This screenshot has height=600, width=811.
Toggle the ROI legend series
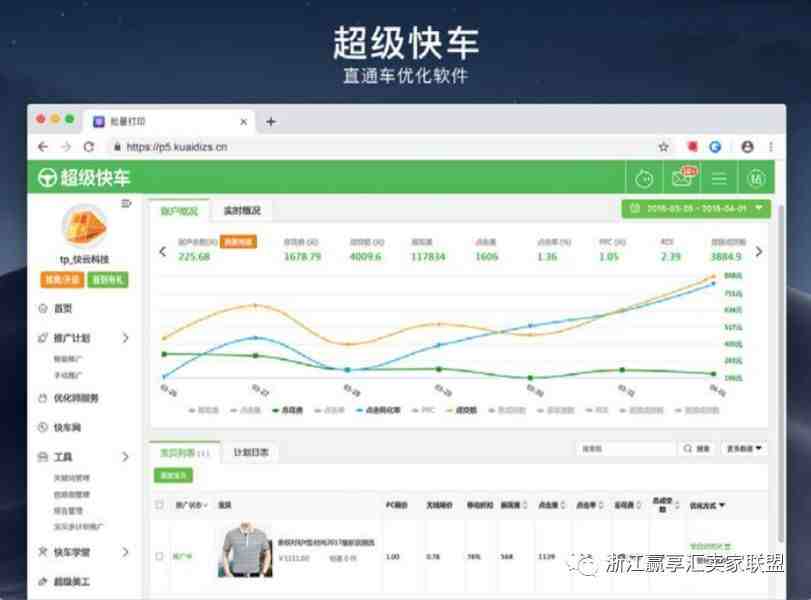click(596, 410)
